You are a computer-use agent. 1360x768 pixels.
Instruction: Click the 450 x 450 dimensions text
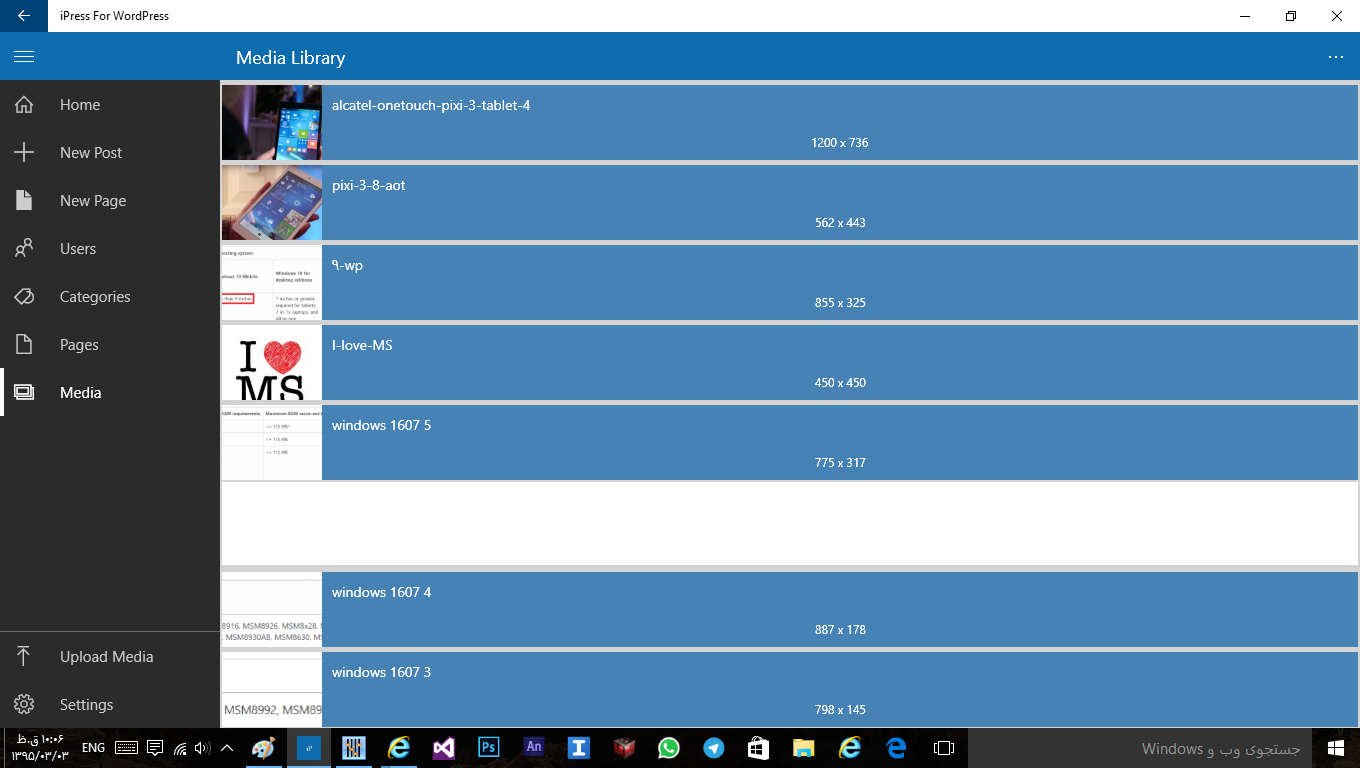840,383
